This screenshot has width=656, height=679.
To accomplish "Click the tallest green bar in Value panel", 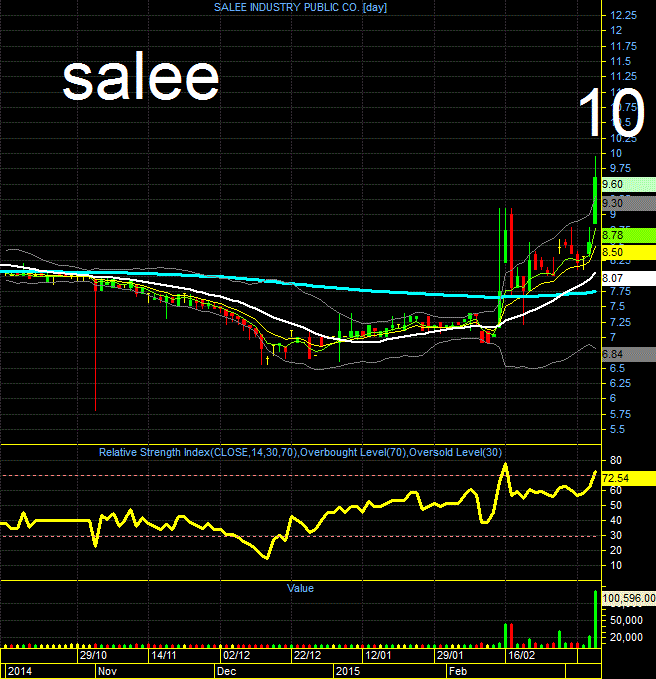I will [x=595, y=619].
